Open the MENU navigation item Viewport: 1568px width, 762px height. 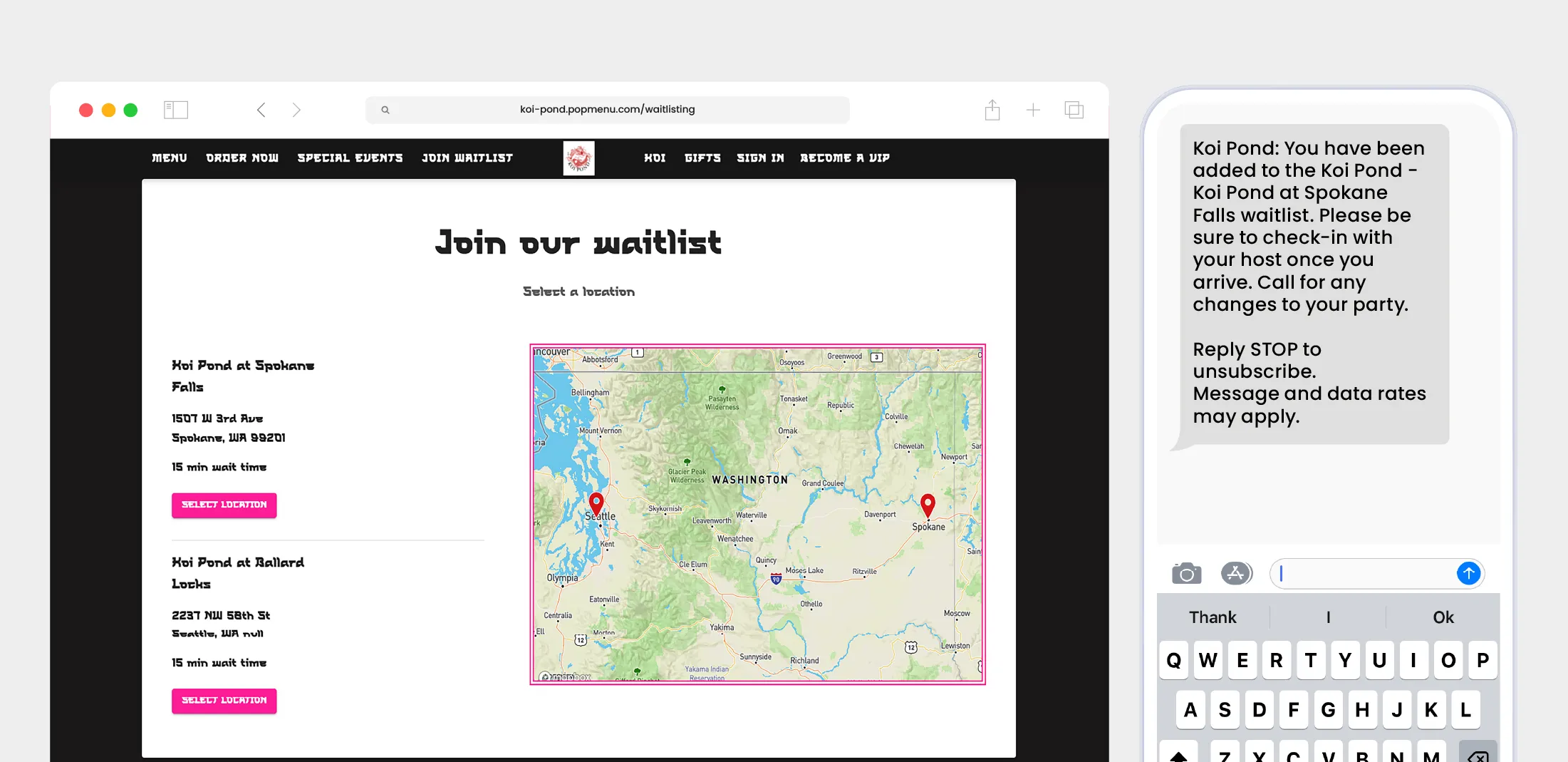click(170, 158)
